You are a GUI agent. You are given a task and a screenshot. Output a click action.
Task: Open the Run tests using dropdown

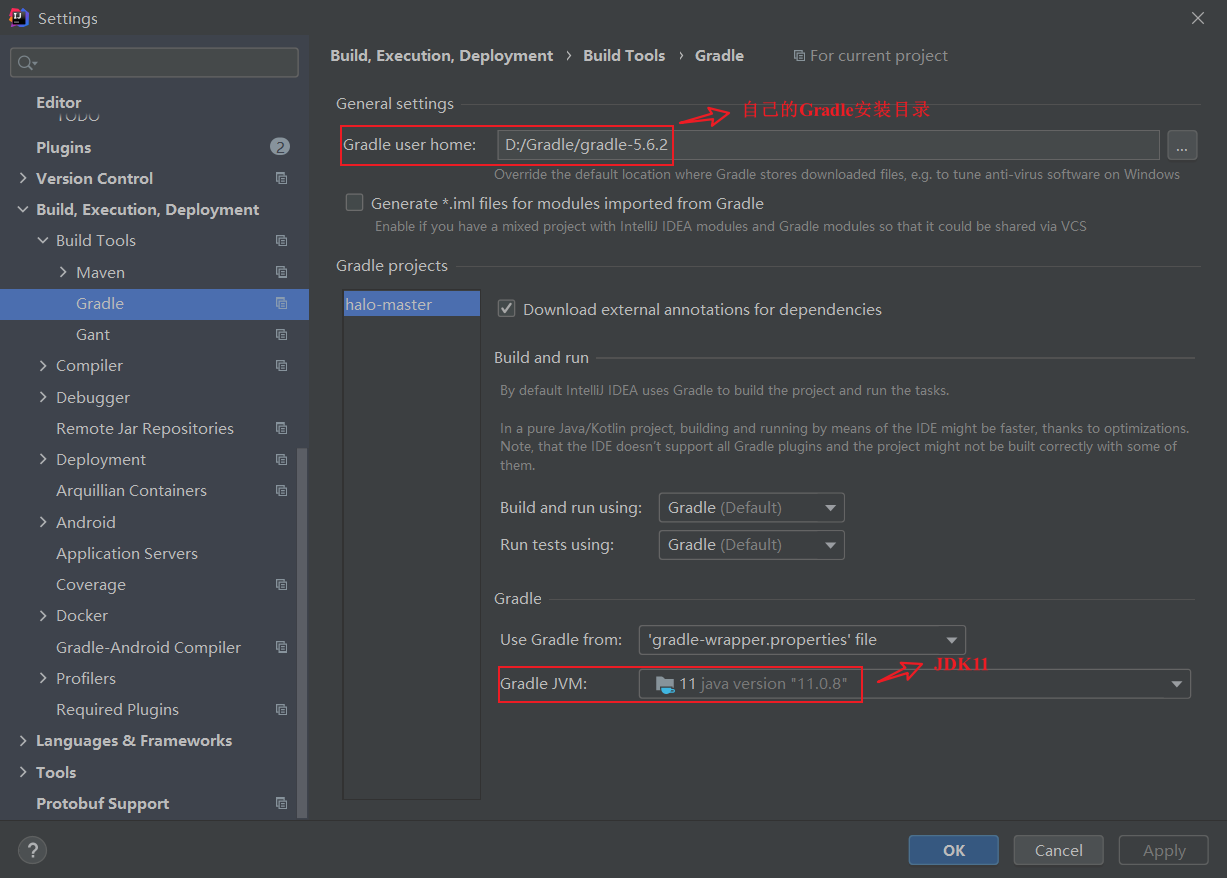click(751, 545)
